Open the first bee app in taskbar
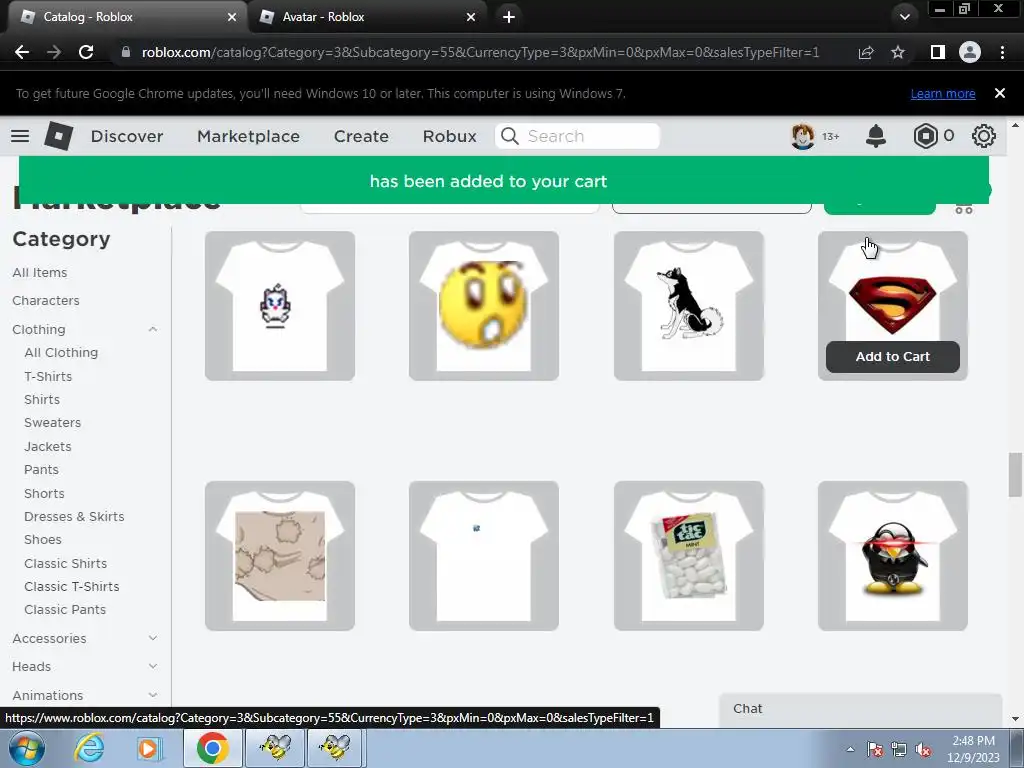Image resolution: width=1024 pixels, height=768 pixels. pyautogui.click(x=275, y=748)
